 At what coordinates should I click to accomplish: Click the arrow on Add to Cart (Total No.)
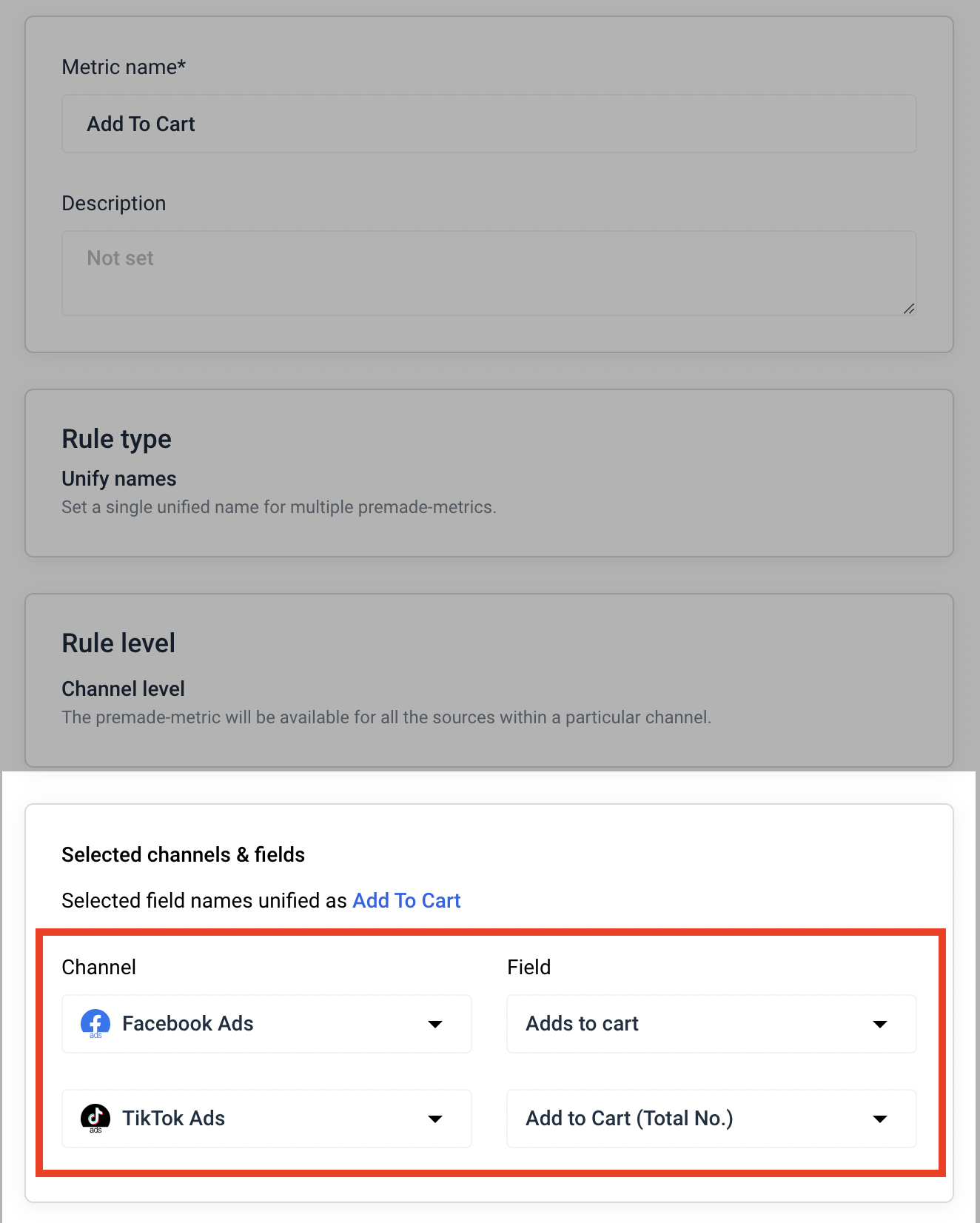point(880,1119)
